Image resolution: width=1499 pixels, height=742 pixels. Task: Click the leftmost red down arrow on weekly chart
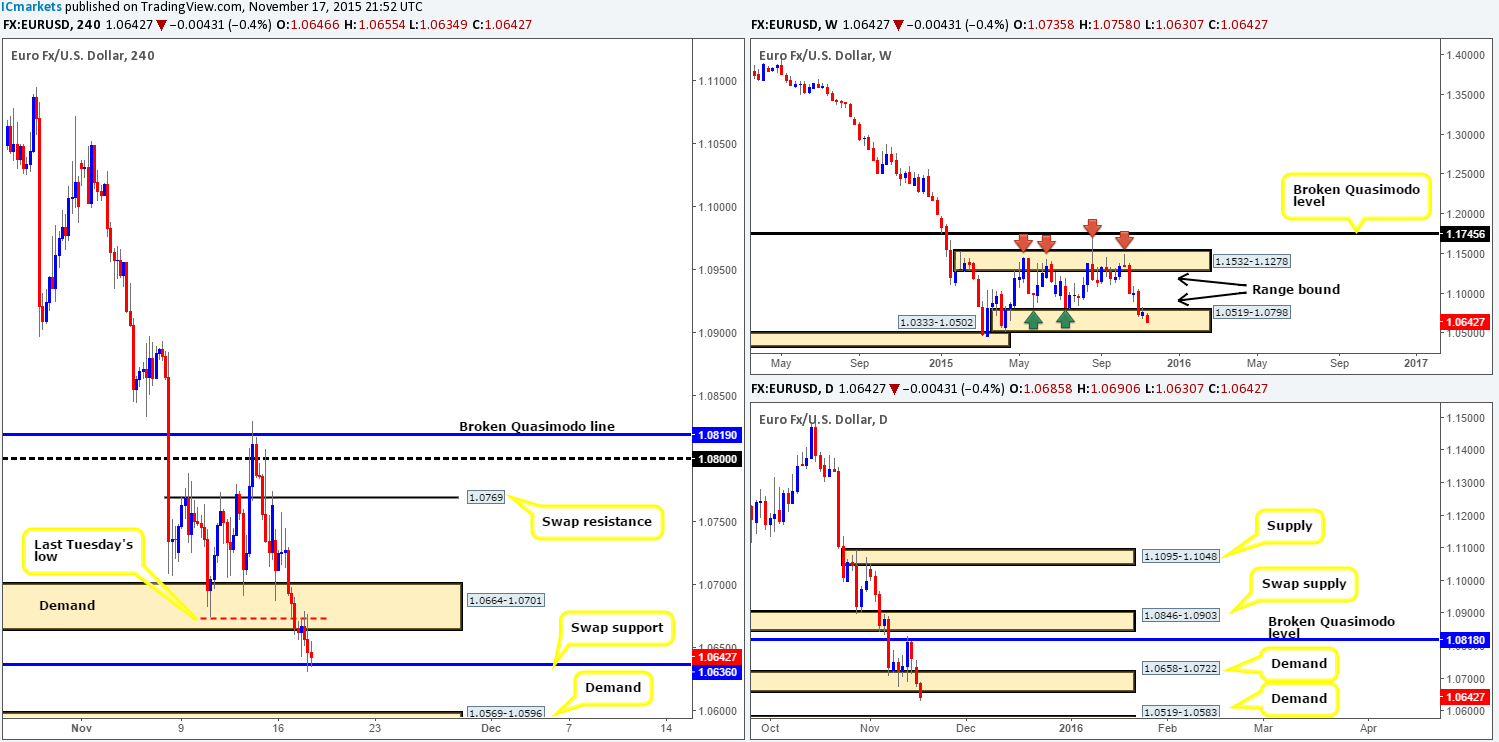tap(1023, 242)
